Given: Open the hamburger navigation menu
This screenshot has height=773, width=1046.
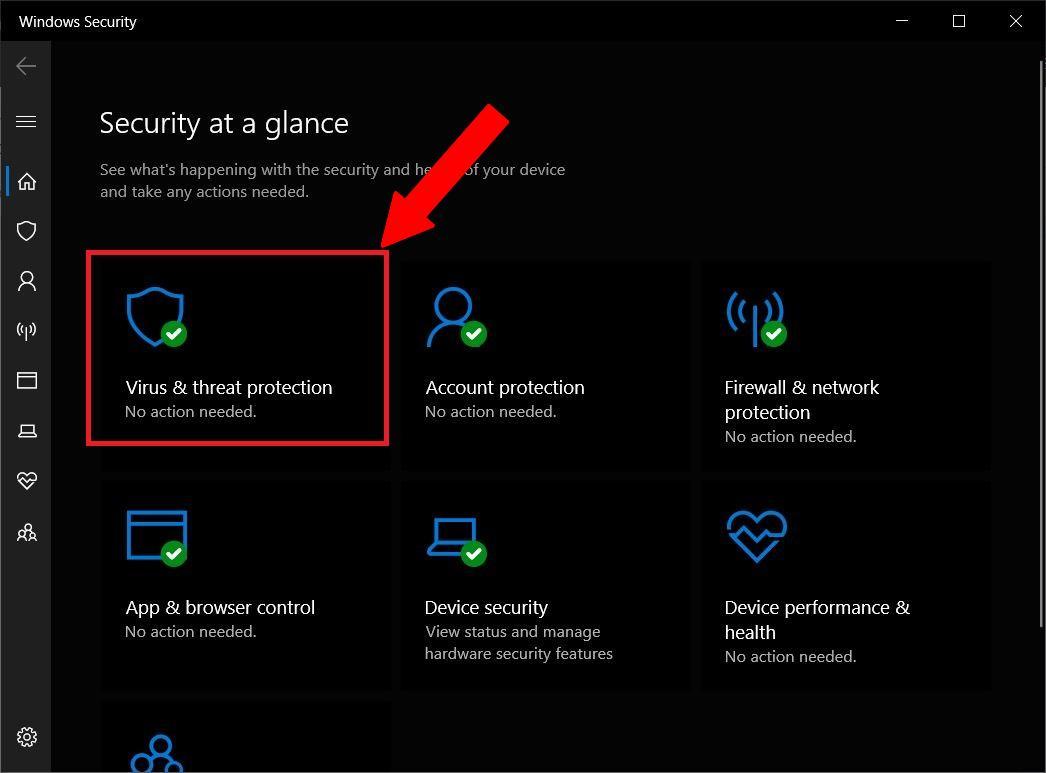Looking at the screenshot, I should click(x=26, y=121).
